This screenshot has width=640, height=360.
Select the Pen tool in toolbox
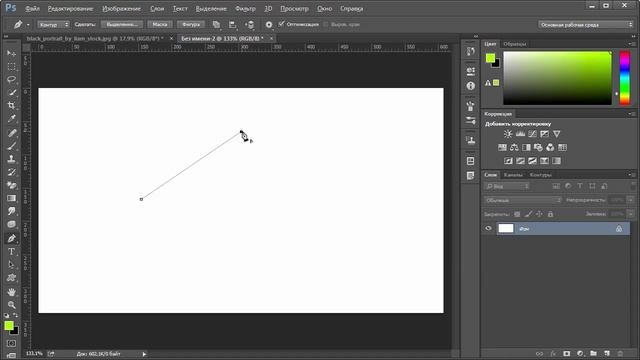coord(11,238)
